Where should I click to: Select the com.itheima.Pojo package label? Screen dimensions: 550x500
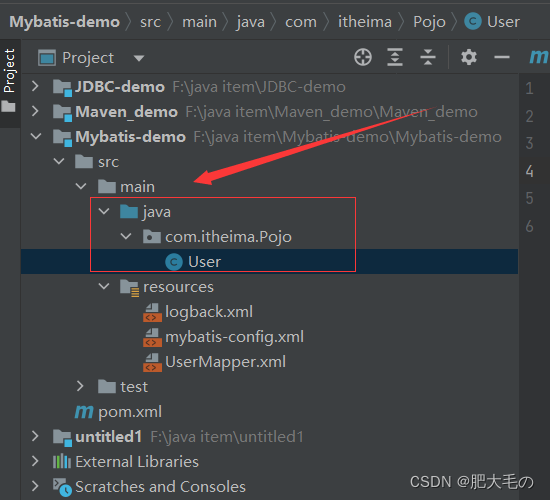point(228,237)
